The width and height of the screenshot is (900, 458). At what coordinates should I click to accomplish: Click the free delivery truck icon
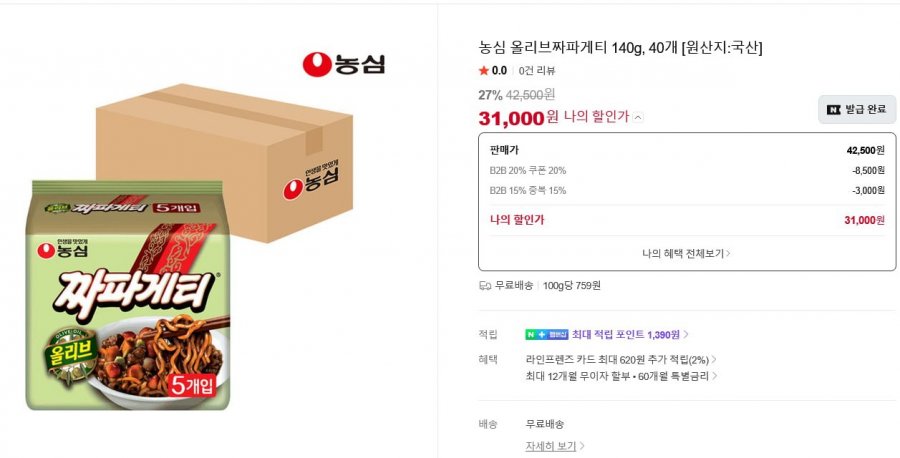point(484,285)
